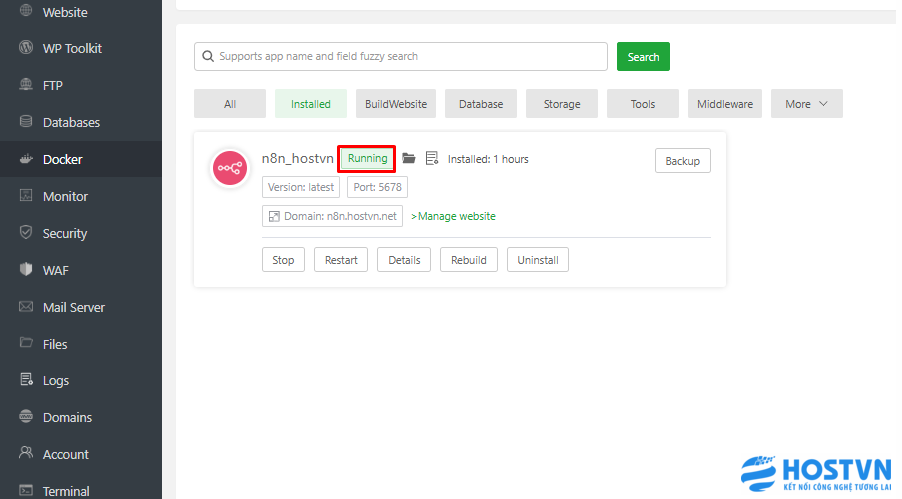Click the green Search button

tap(643, 56)
